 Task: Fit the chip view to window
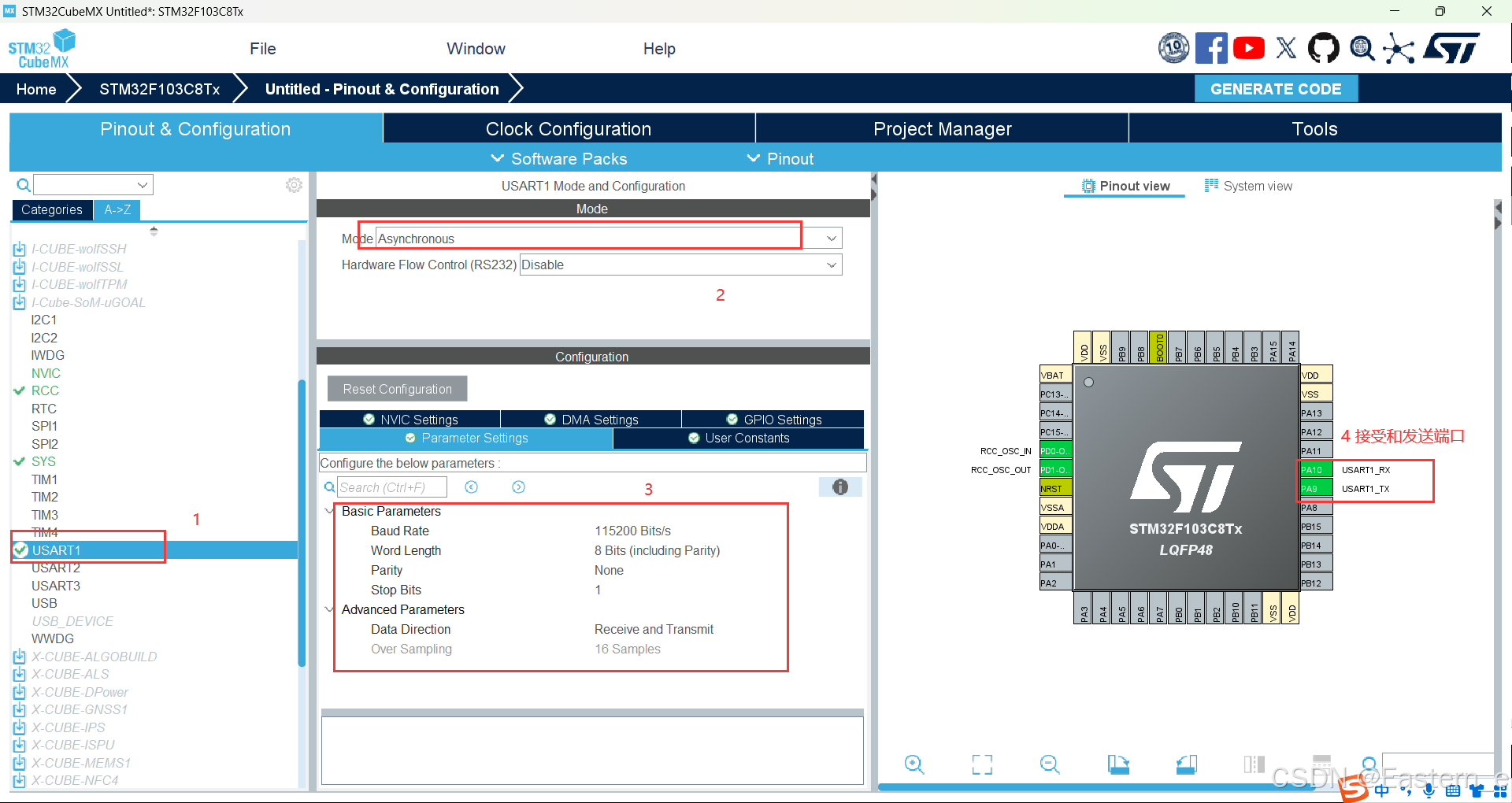(x=982, y=764)
